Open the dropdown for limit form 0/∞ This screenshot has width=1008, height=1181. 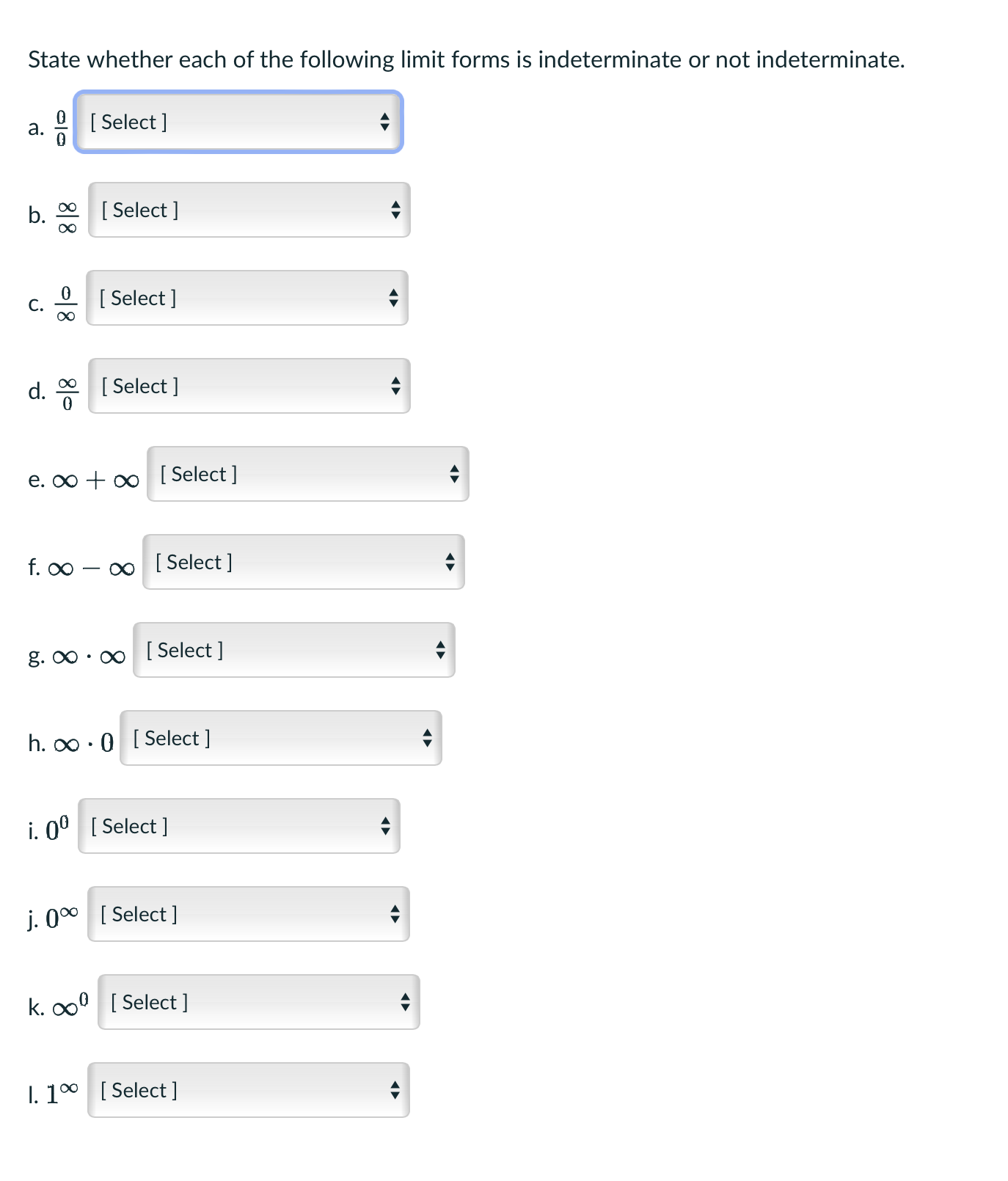(x=246, y=298)
